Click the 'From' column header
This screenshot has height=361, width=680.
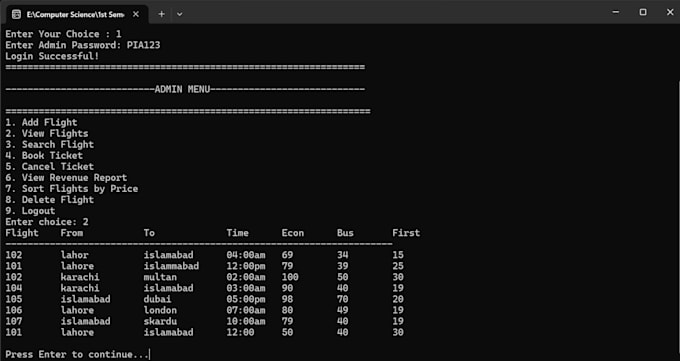point(72,233)
